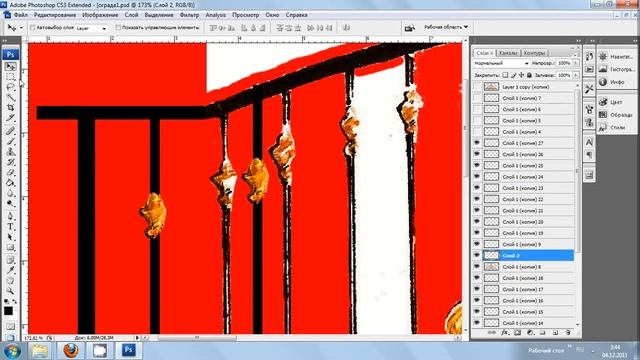This screenshot has width=640, height=360.
Task: Select the Magic Wand tool
Action: tap(11, 97)
